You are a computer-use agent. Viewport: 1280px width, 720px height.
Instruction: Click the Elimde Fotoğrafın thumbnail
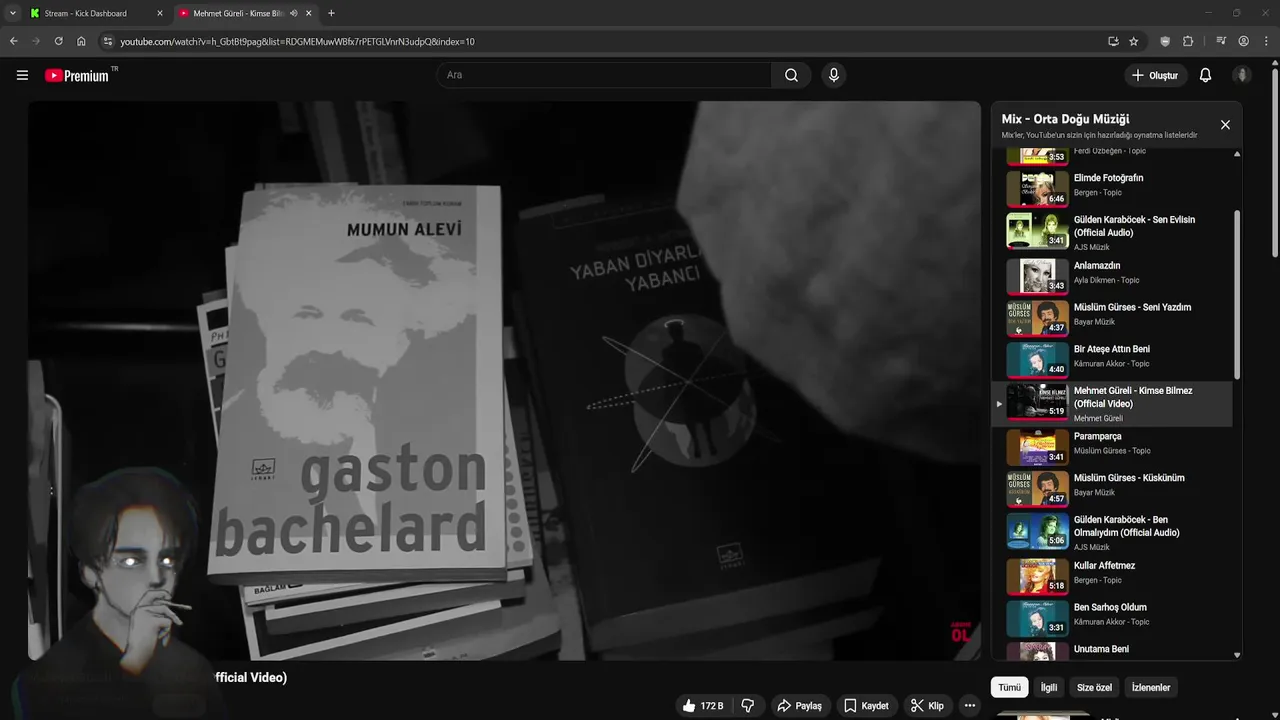pos(1037,188)
